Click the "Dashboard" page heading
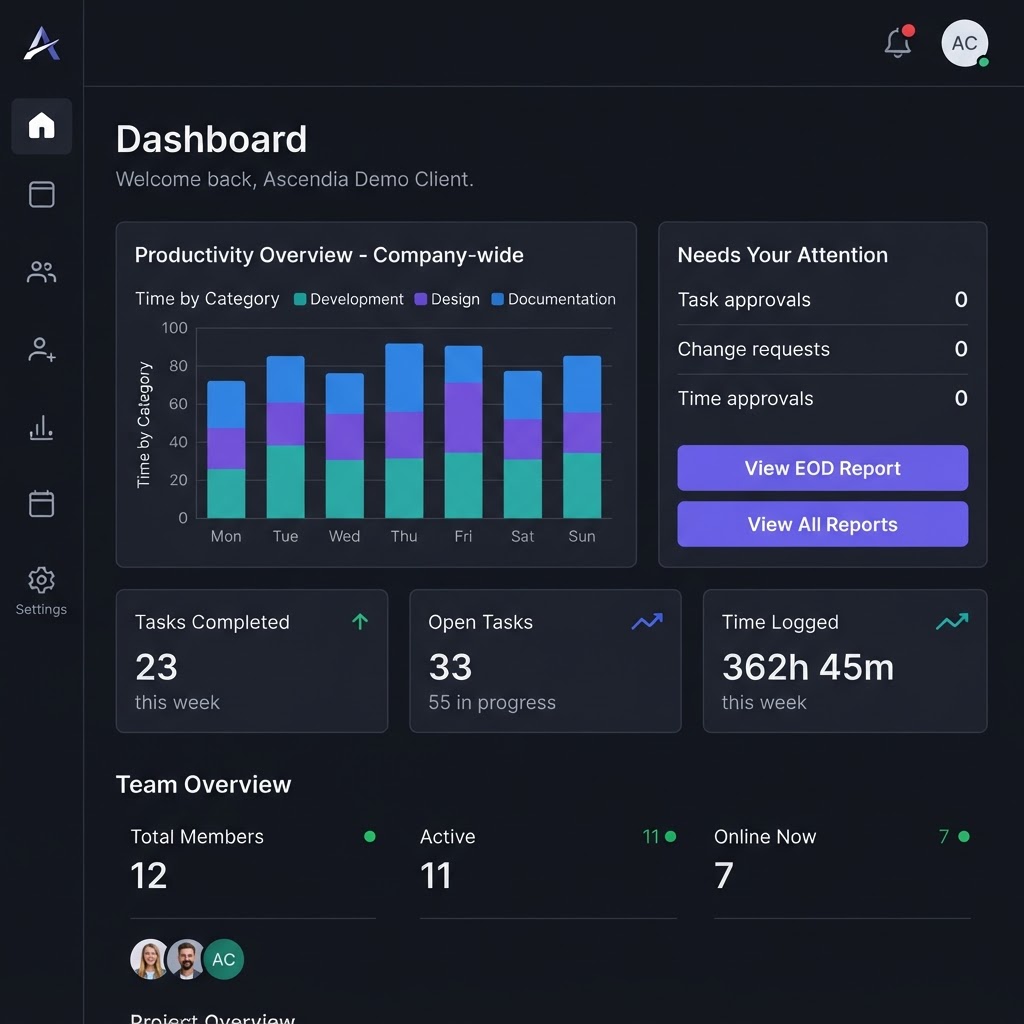This screenshot has height=1024, width=1024. pyautogui.click(x=212, y=139)
